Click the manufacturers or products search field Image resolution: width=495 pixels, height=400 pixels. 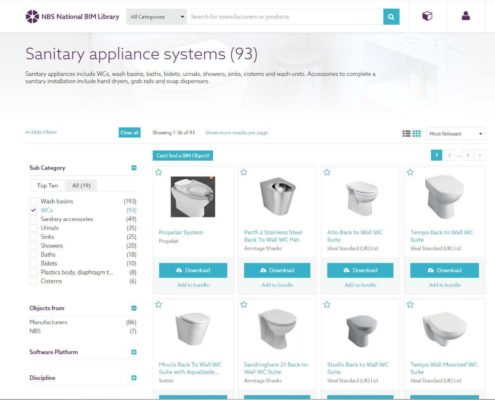pos(285,17)
